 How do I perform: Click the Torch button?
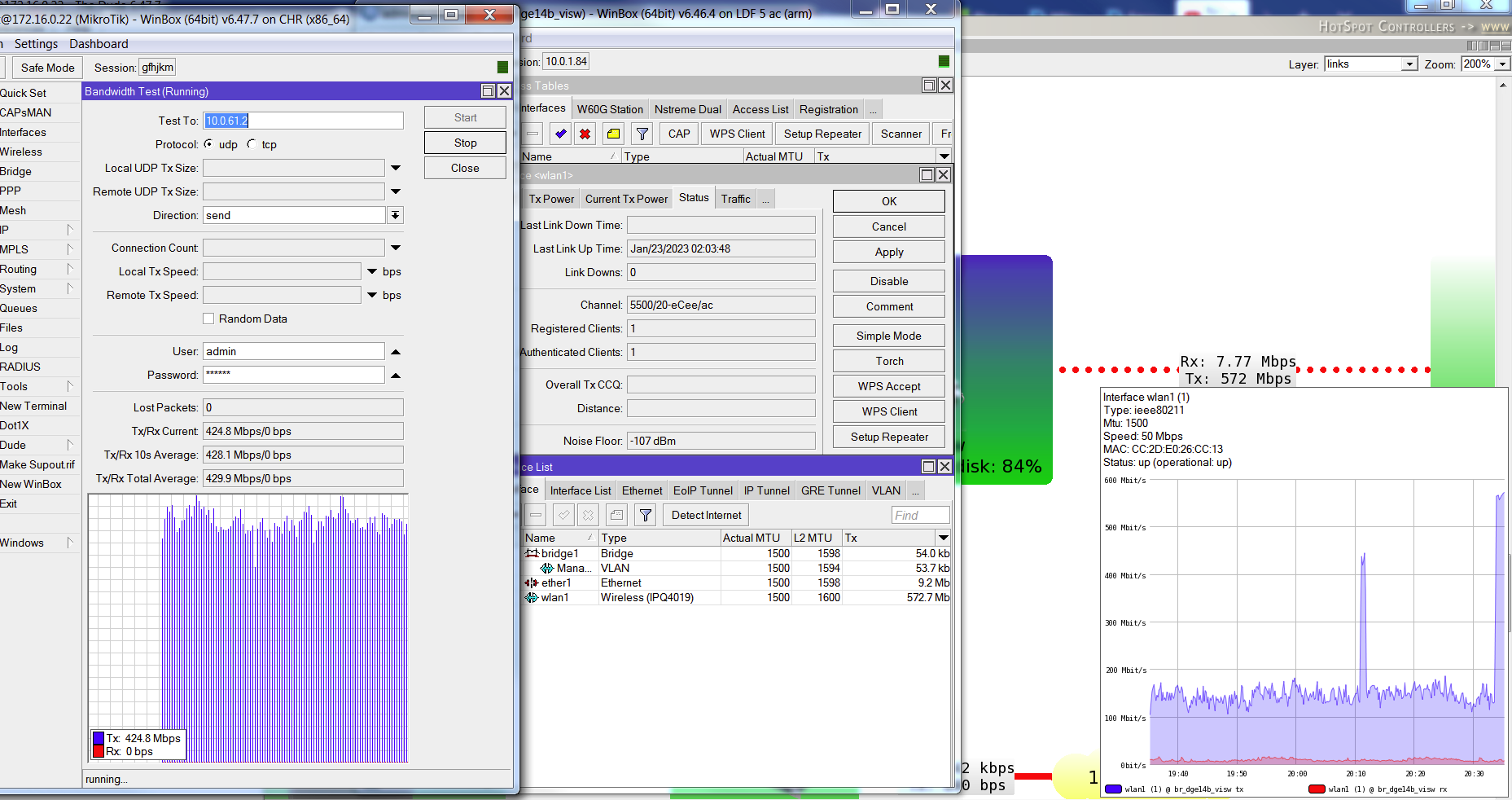tap(889, 361)
